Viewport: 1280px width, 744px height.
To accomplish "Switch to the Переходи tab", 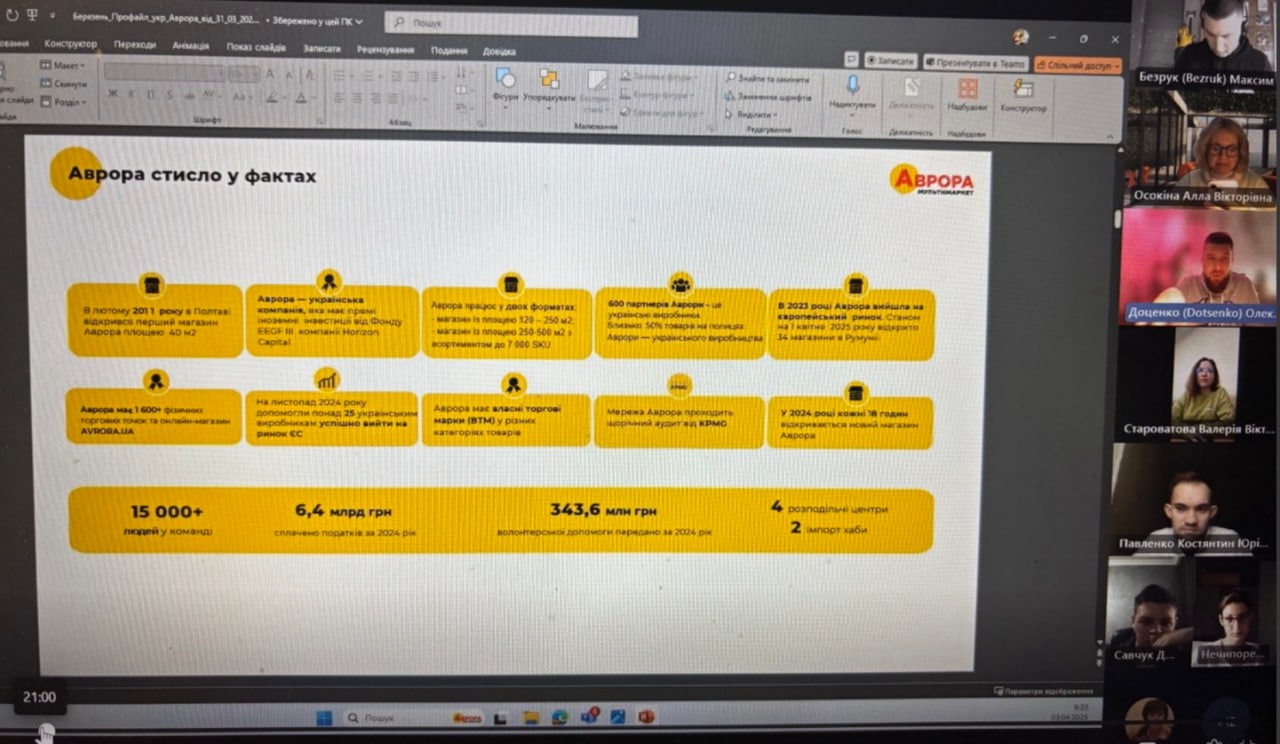I will pyautogui.click(x=134, y=45).
